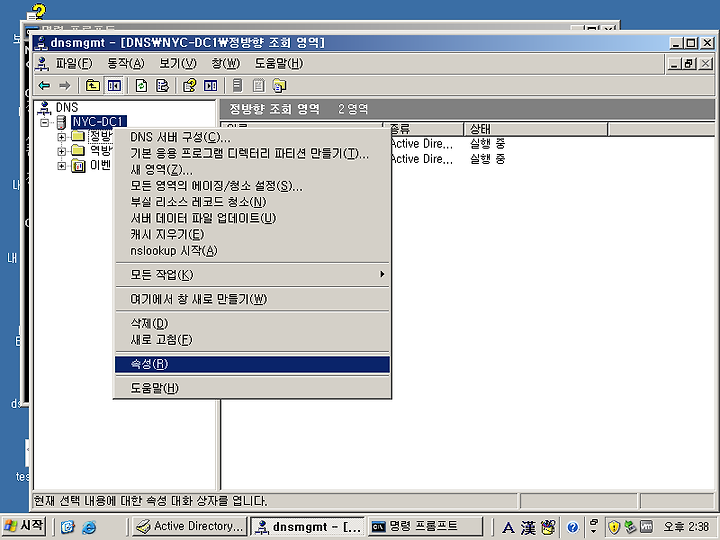The height and width of the screenshot is (540, 720).
Task: Open the MMC console menu bar icon
Action: [42, 63]
